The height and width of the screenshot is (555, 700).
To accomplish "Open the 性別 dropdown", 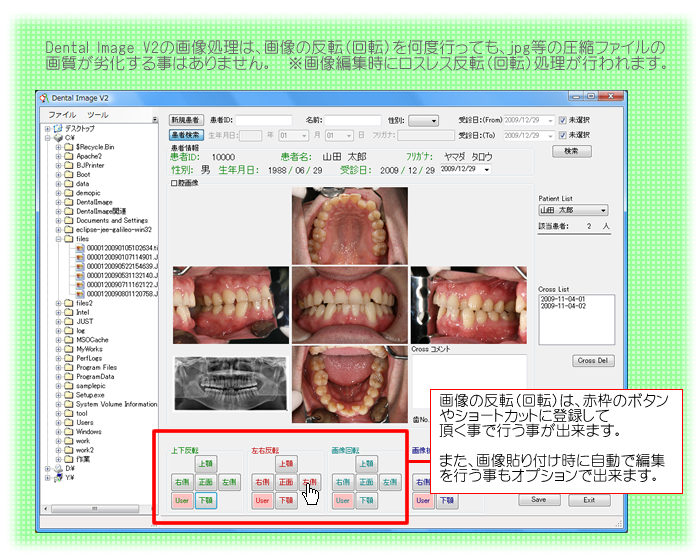I will [424, 121].
